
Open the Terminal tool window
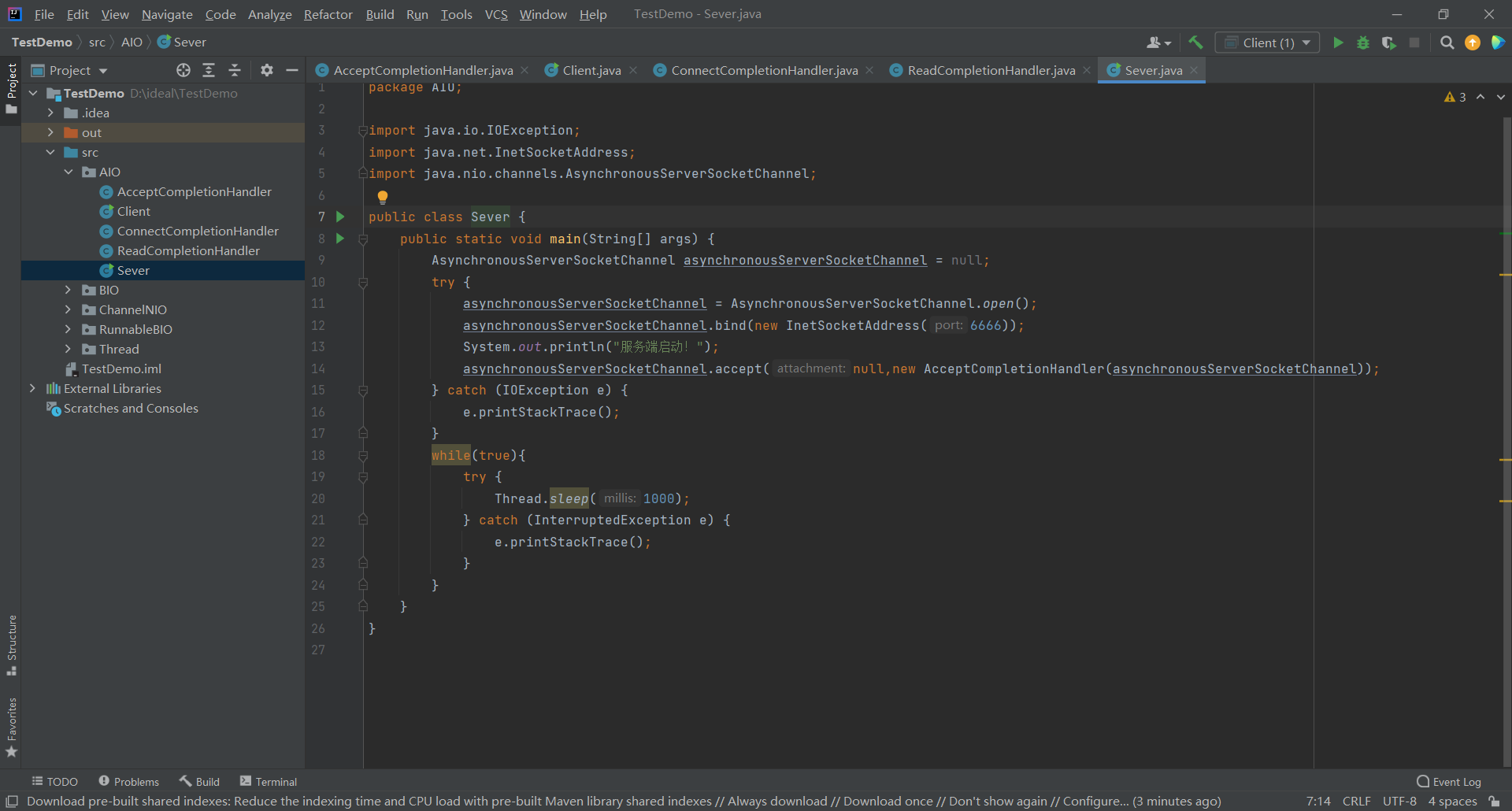[x=268, y=781]
